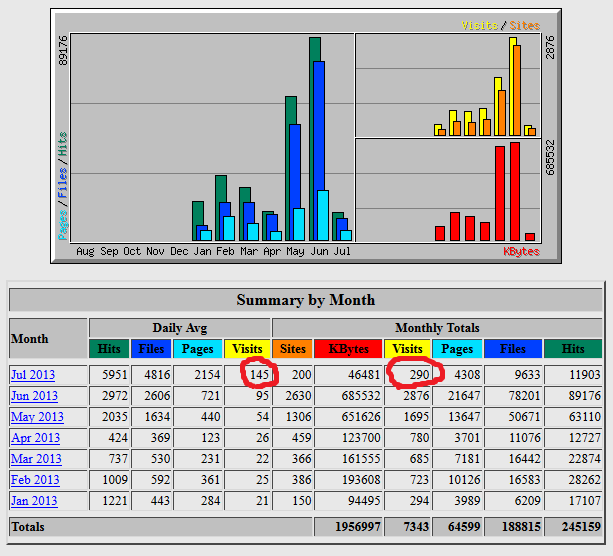The width and height of the screenshot is (613, 556).
Task: Open the Apr 2013 monthly report link
Action: tap(35, 438)
